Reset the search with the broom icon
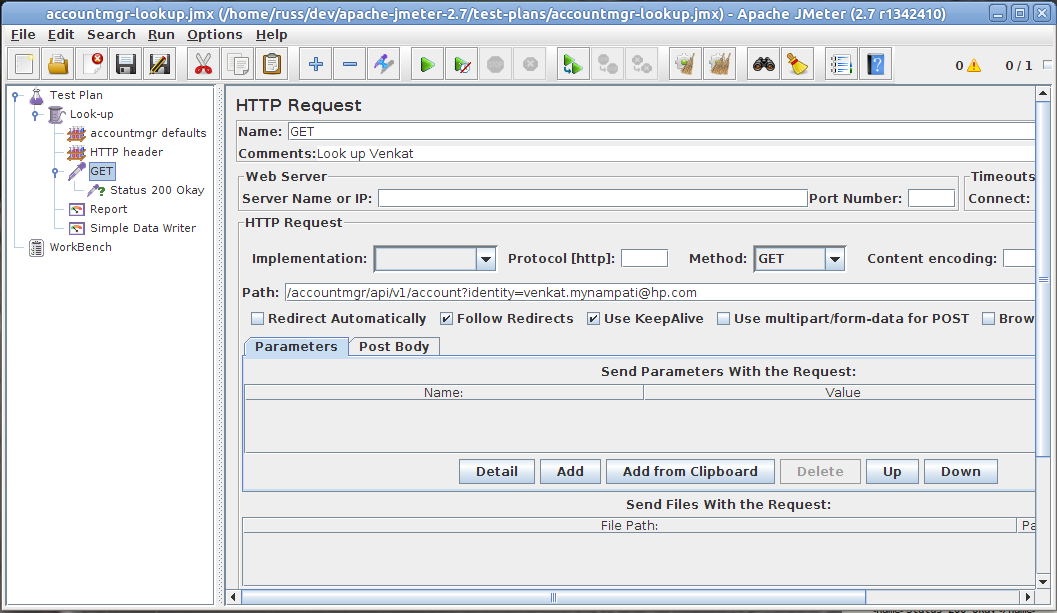Image resolution: width=1057 pixels, height=613 pixels. pyautogui.click(x=797, y=65)
